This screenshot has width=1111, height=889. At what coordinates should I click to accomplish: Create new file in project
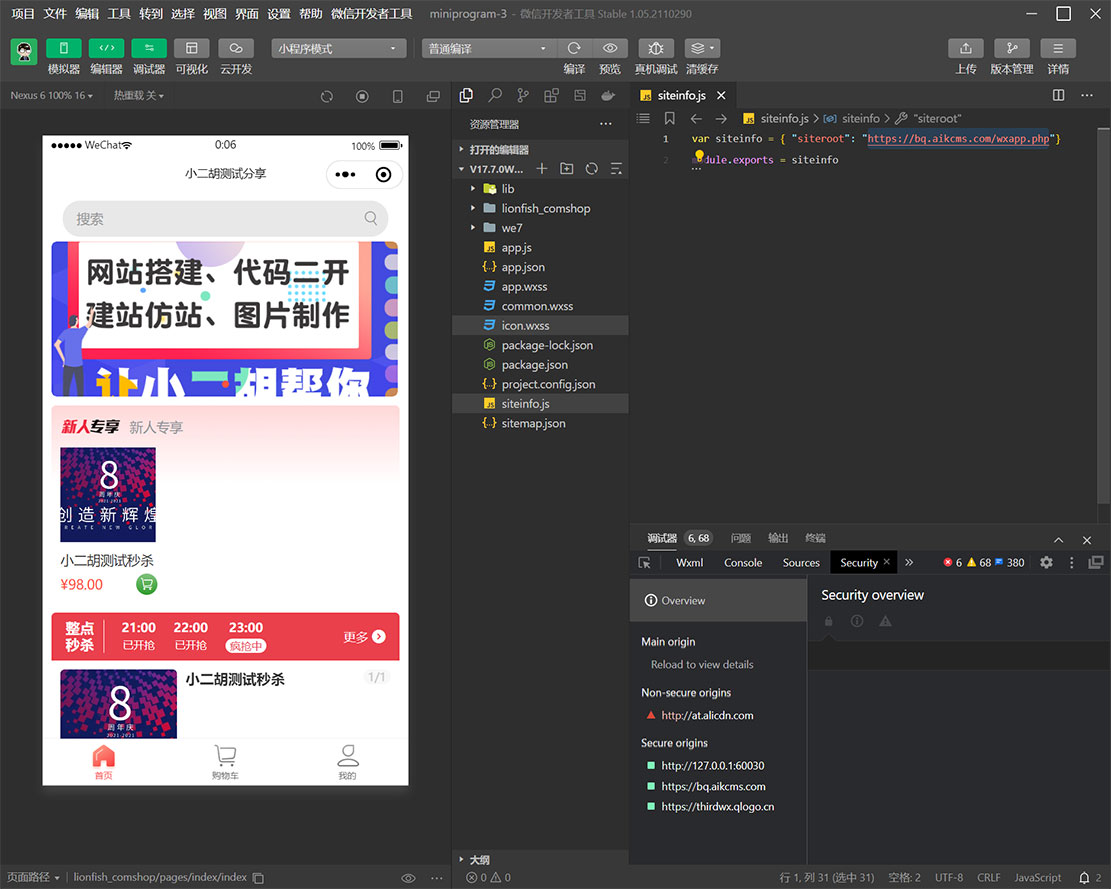coord(542,169)
